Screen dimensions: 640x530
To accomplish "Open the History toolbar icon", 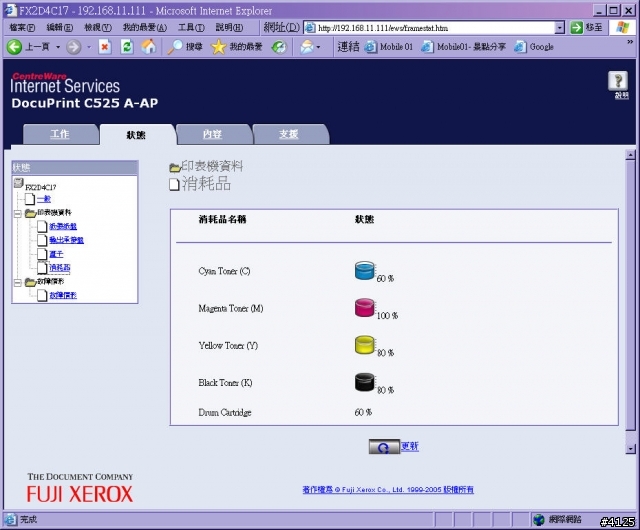I will point(279,47).
